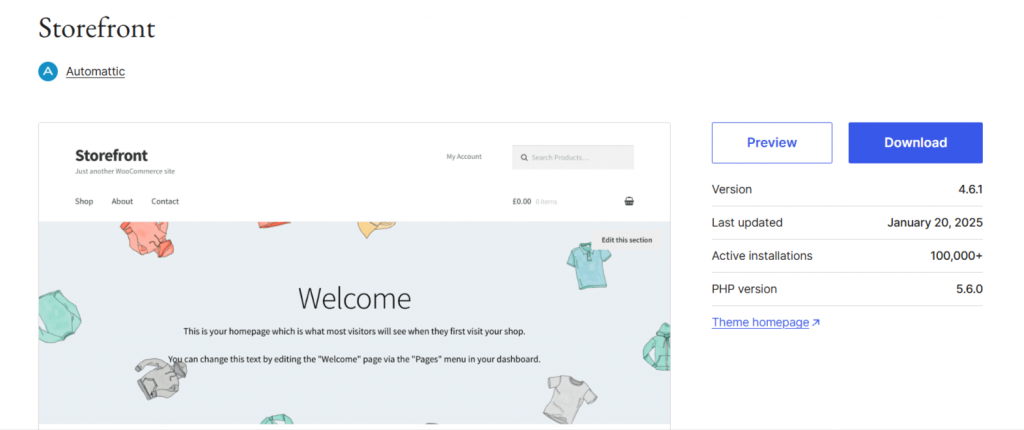
Task: Click the PHP version value 5.6.0
Action: coord(969,289)
